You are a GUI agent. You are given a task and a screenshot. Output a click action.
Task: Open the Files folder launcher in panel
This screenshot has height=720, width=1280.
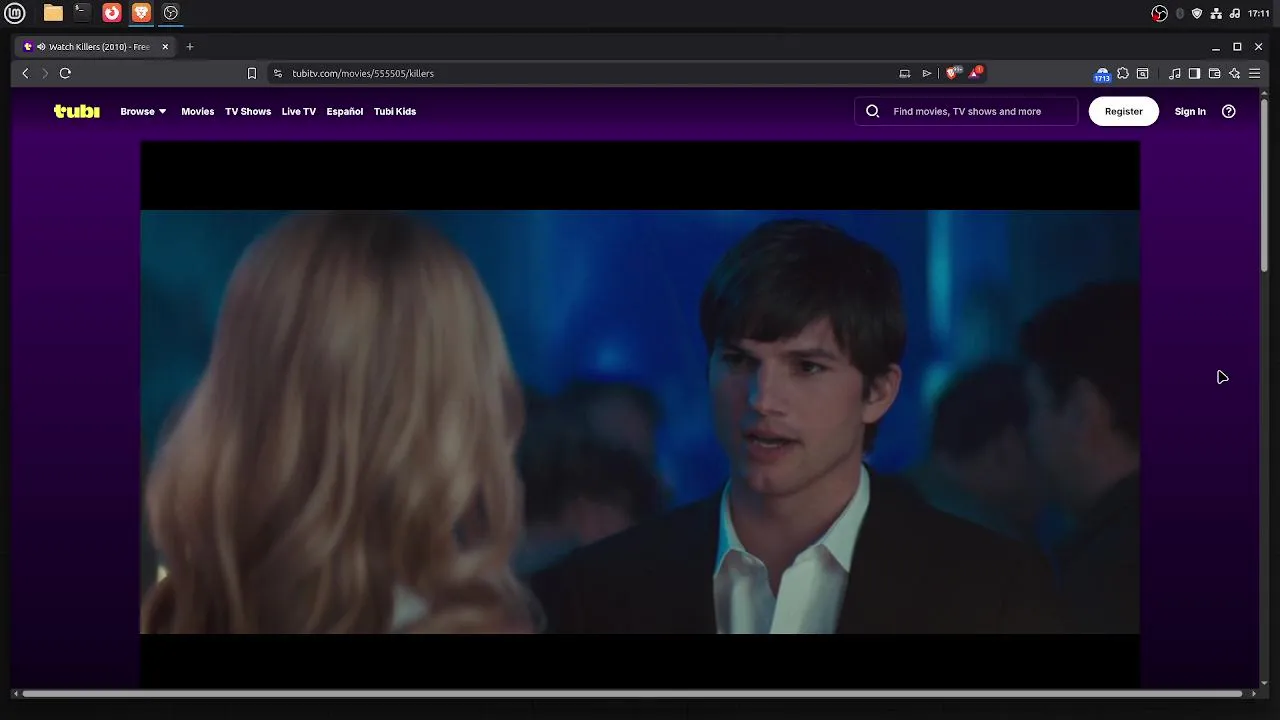(x=53, y=13)
